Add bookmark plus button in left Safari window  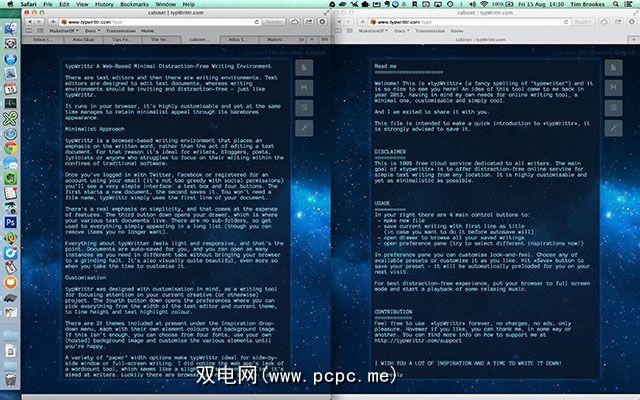click(53, 22)
